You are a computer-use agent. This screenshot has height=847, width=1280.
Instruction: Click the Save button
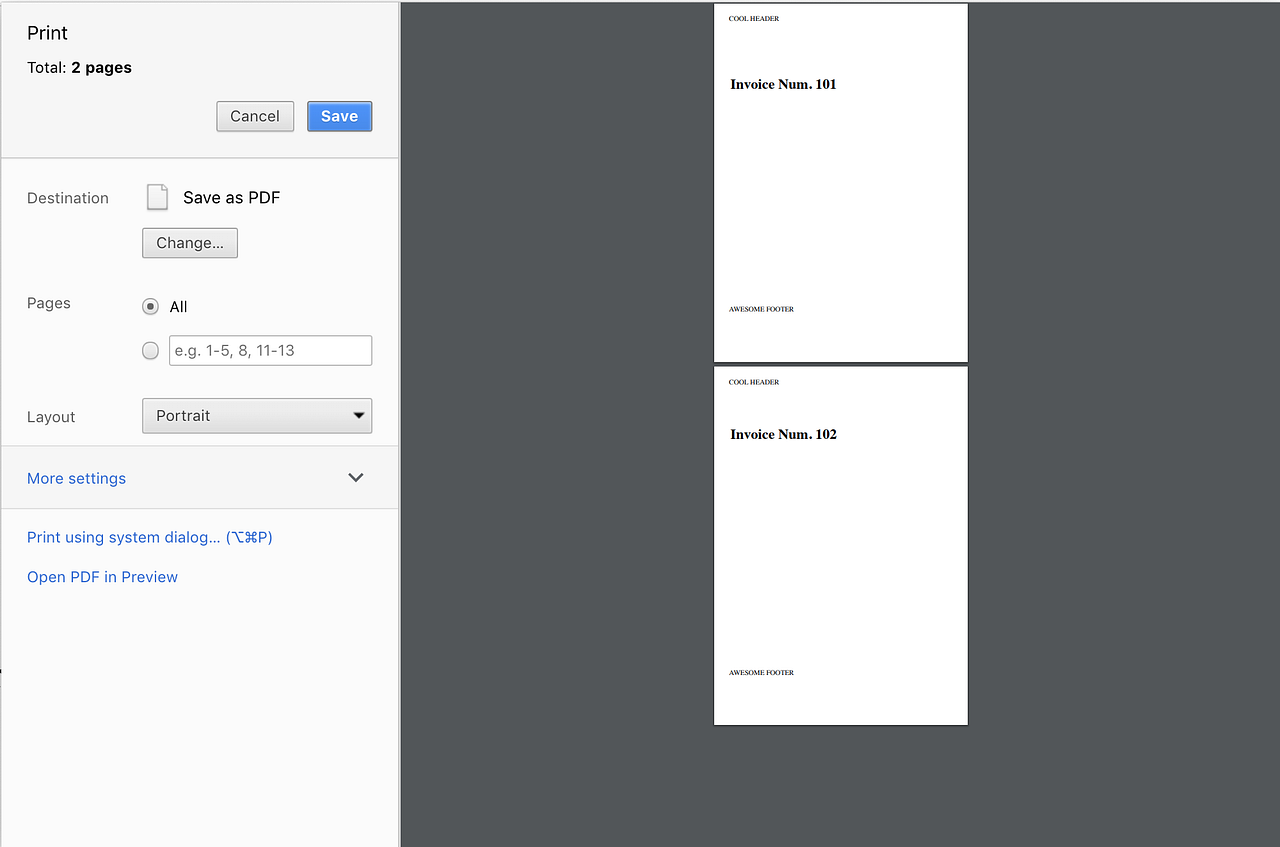[x=339, y=116]
